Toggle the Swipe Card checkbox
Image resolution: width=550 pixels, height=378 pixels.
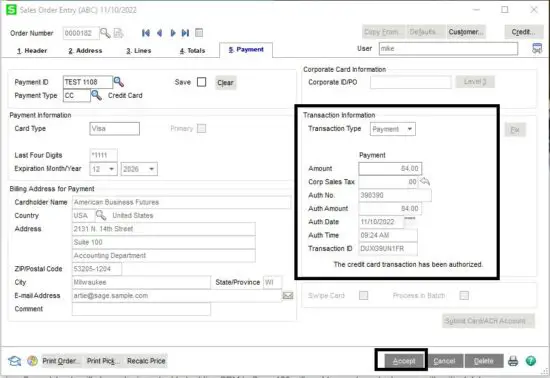(x=364, y=295)
